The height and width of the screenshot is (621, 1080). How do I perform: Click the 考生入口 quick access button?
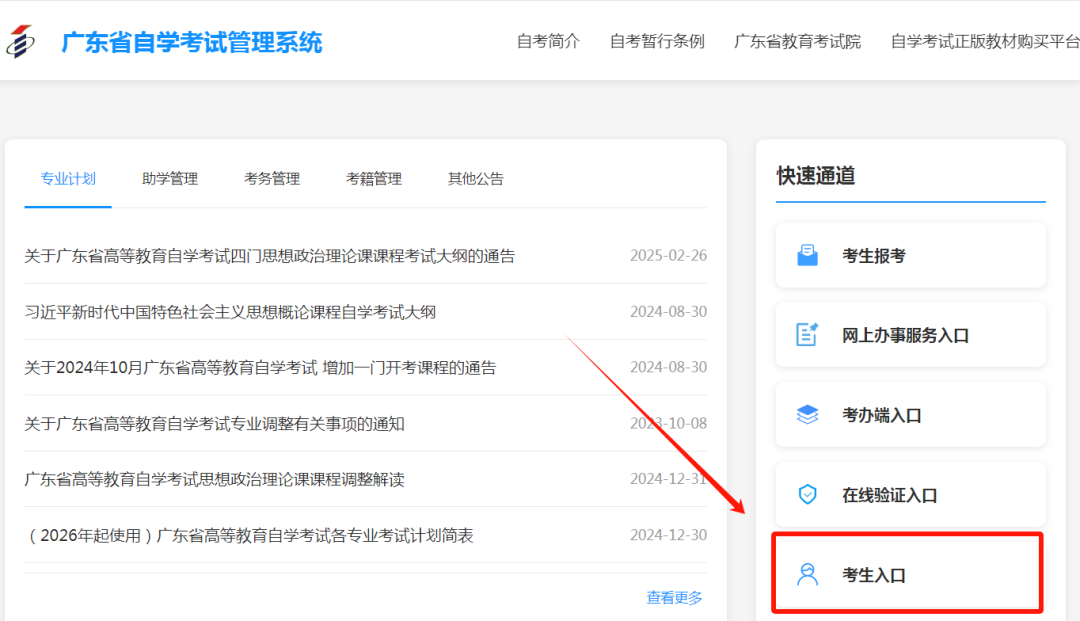point(908,575)
